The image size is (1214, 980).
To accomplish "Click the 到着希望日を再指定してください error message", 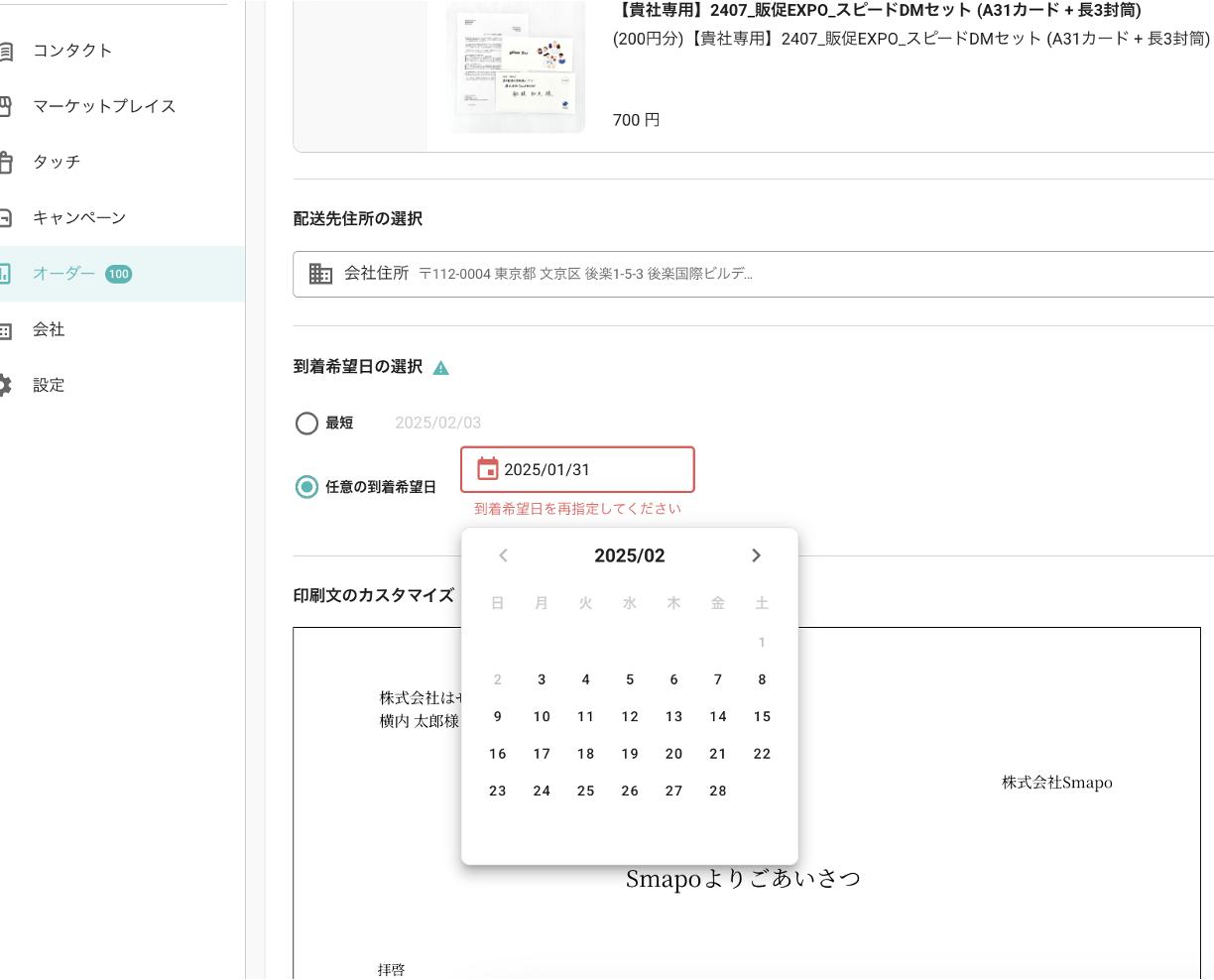I will click(x=577, y=509).
